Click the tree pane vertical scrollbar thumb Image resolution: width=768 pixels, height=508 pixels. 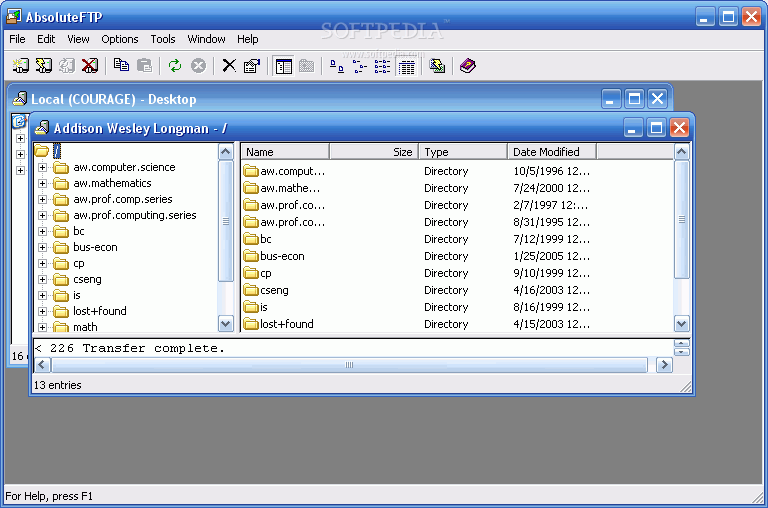226,221
